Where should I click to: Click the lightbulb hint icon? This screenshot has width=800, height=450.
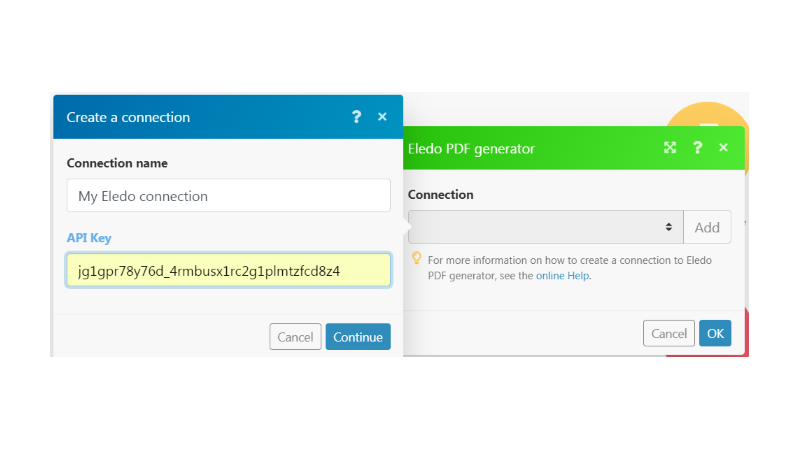coord(417,259)
